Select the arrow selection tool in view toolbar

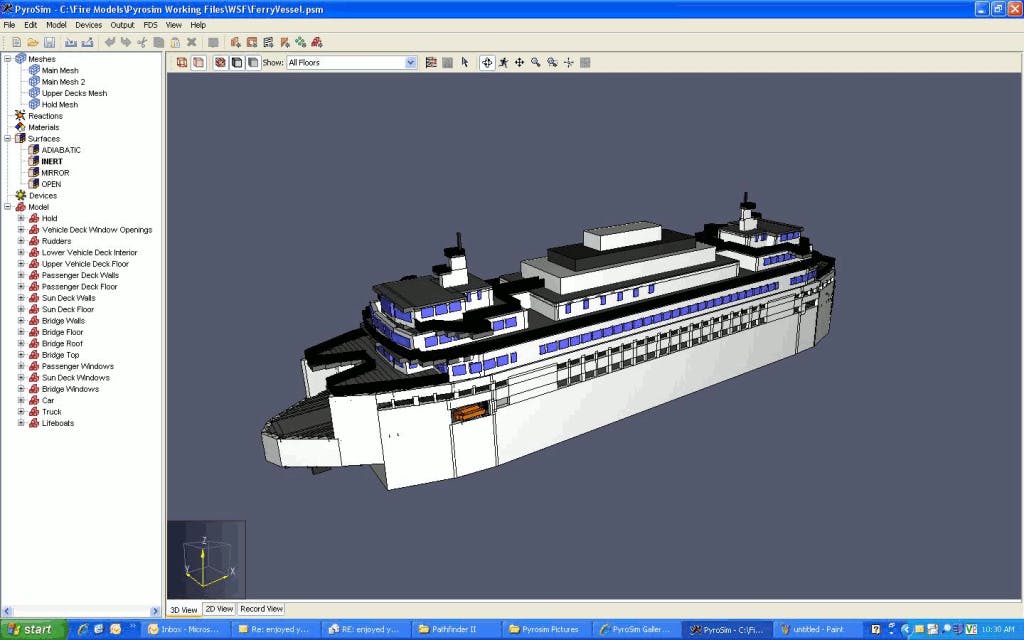coord(465,62)
